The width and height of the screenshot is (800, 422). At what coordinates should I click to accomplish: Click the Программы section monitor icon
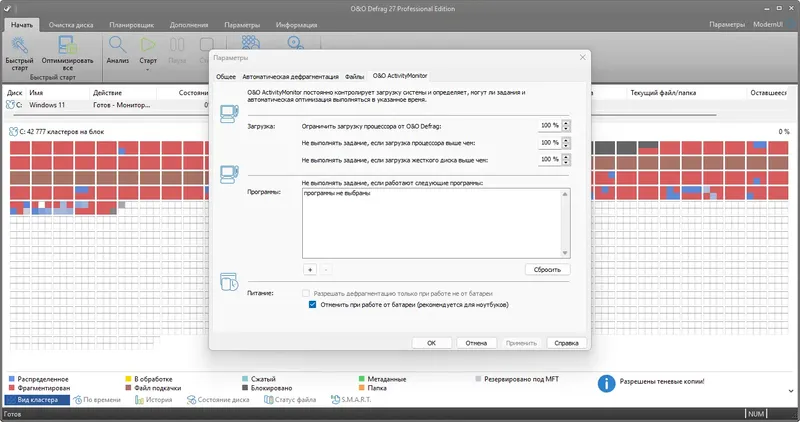click(229, 174)
